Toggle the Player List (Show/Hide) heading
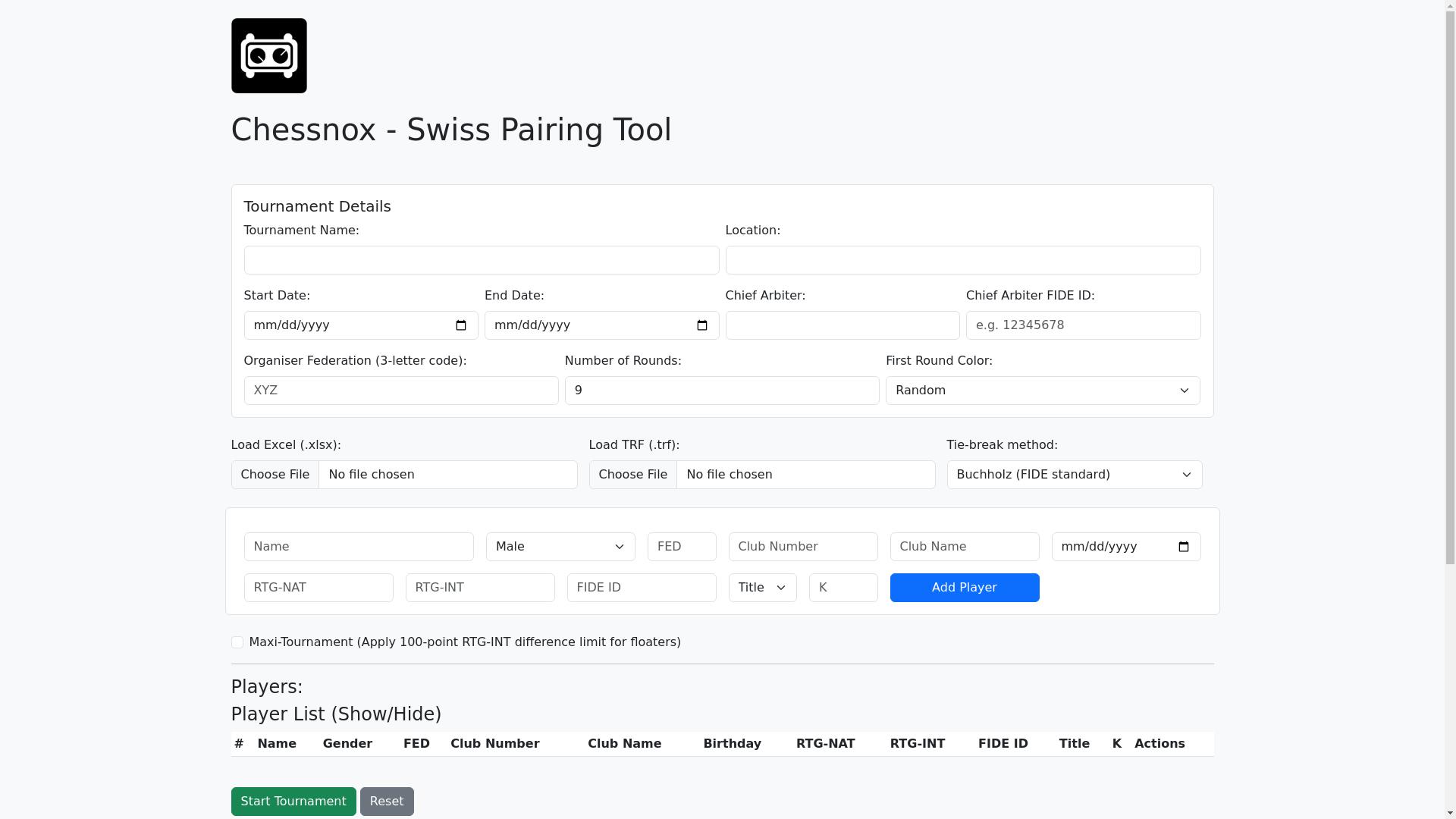 coord(336,714)
